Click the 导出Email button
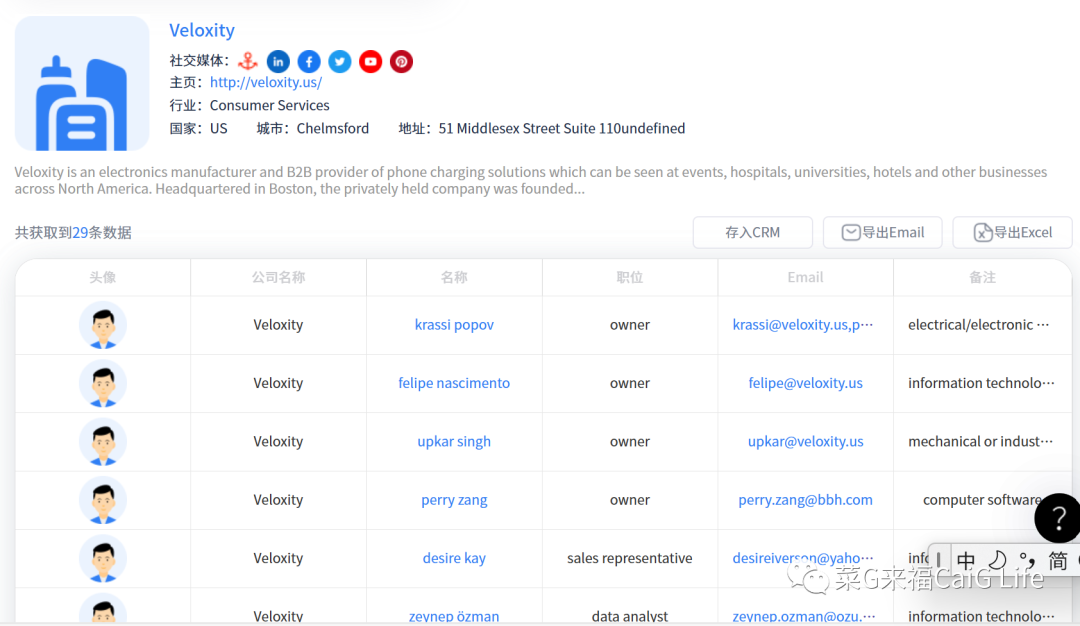The height and width of the screenshot is (626, 1080). [882, 233]
